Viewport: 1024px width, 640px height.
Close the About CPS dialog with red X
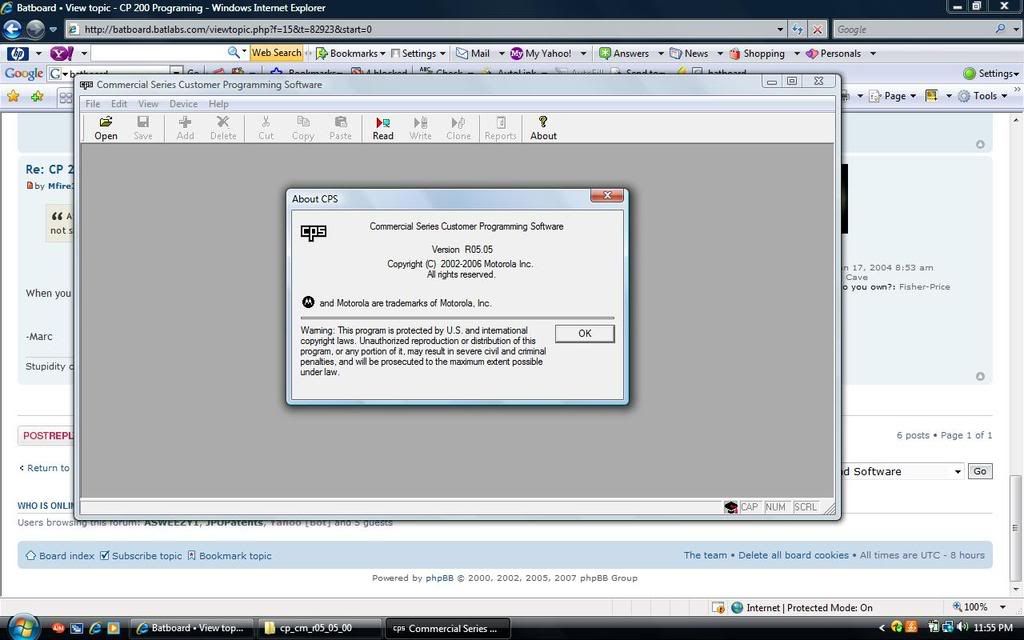(x=607, y=195)
